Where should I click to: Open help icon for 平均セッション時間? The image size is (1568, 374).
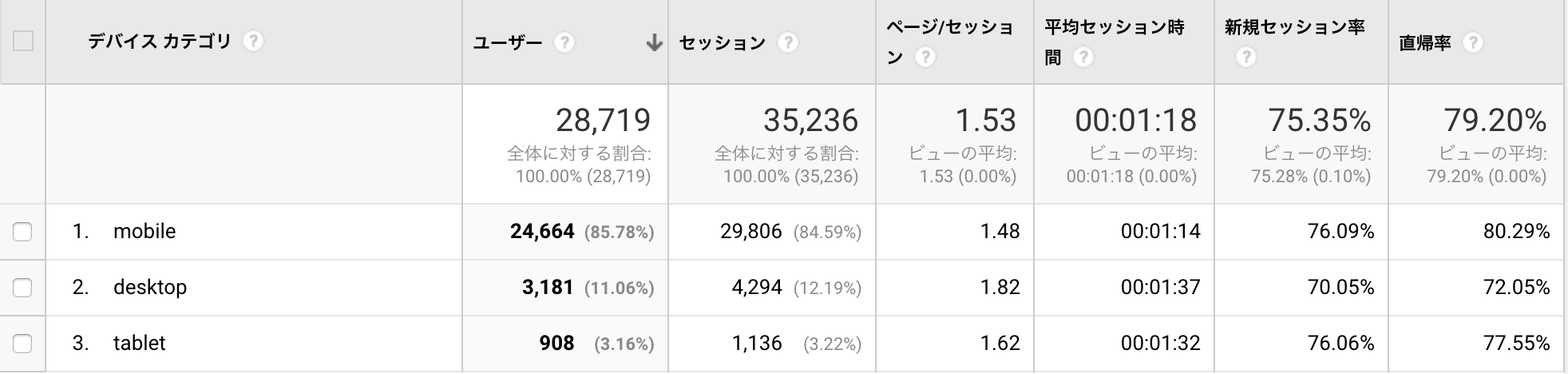[x=1083, y=58]
